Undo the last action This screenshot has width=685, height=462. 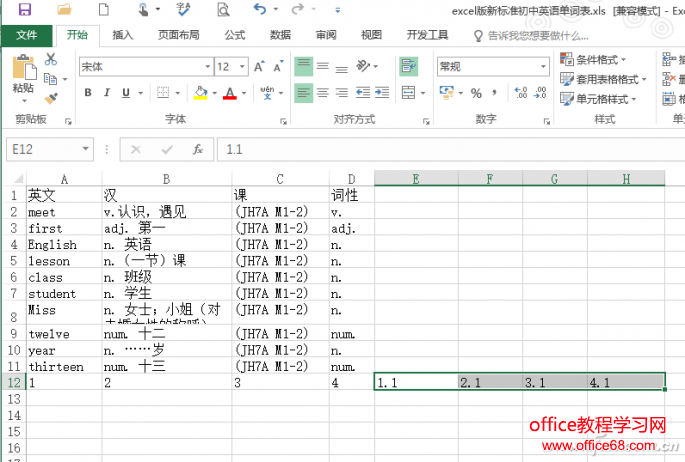[259, 9]
